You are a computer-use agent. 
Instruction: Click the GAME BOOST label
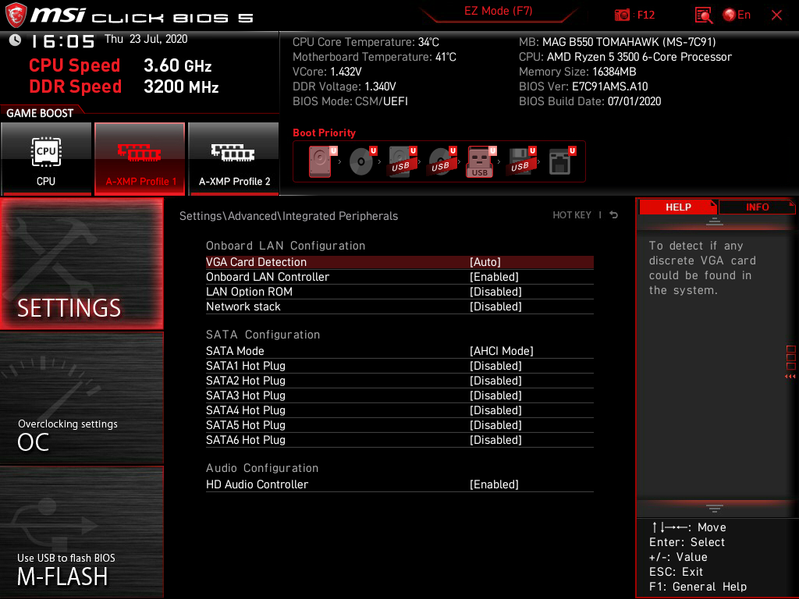pos(40,113)
